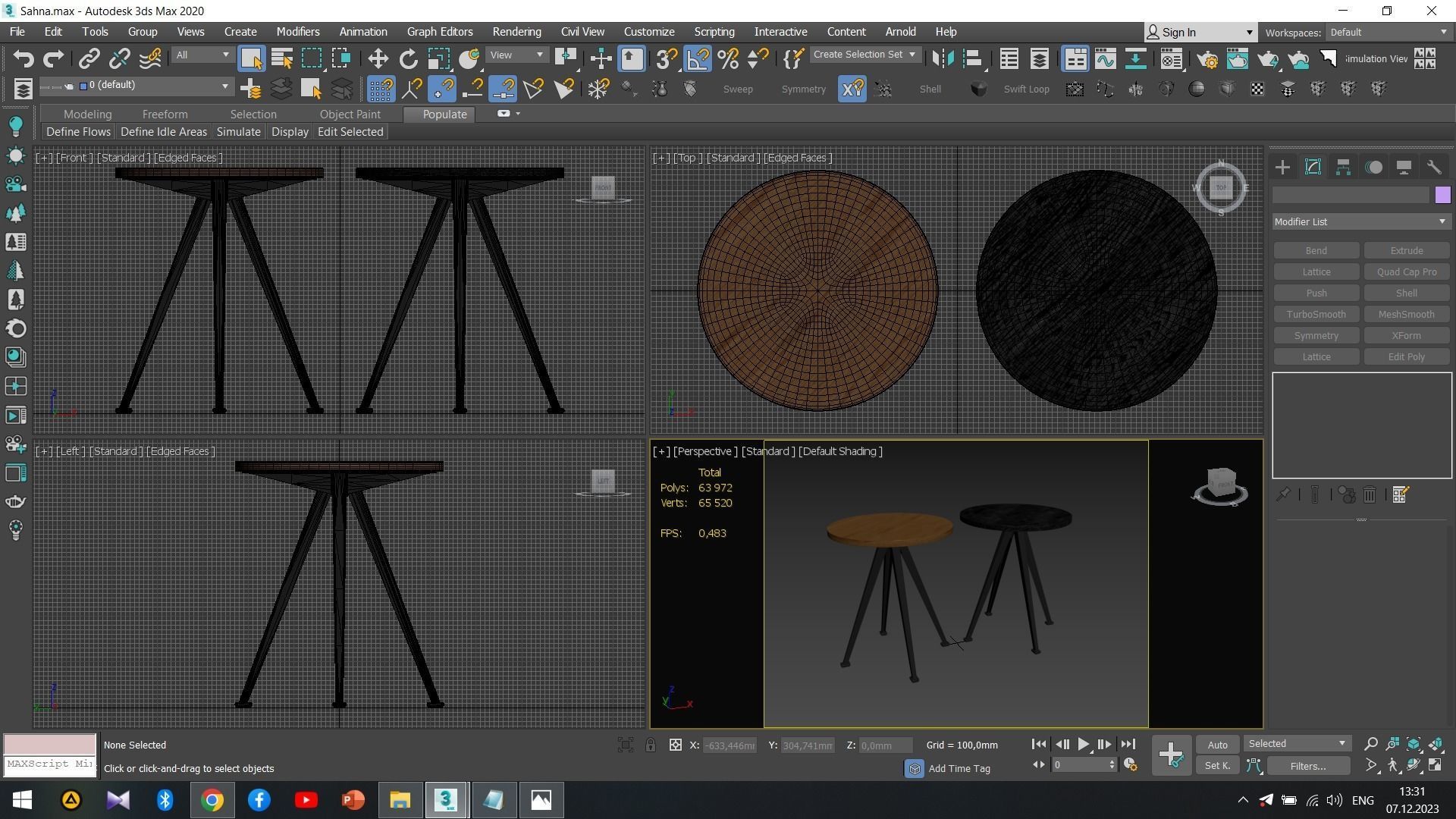Open the key filter Selected dropdown
Screen dimensions: 1456x819
pyautogui.click(x=1297, y=744)
